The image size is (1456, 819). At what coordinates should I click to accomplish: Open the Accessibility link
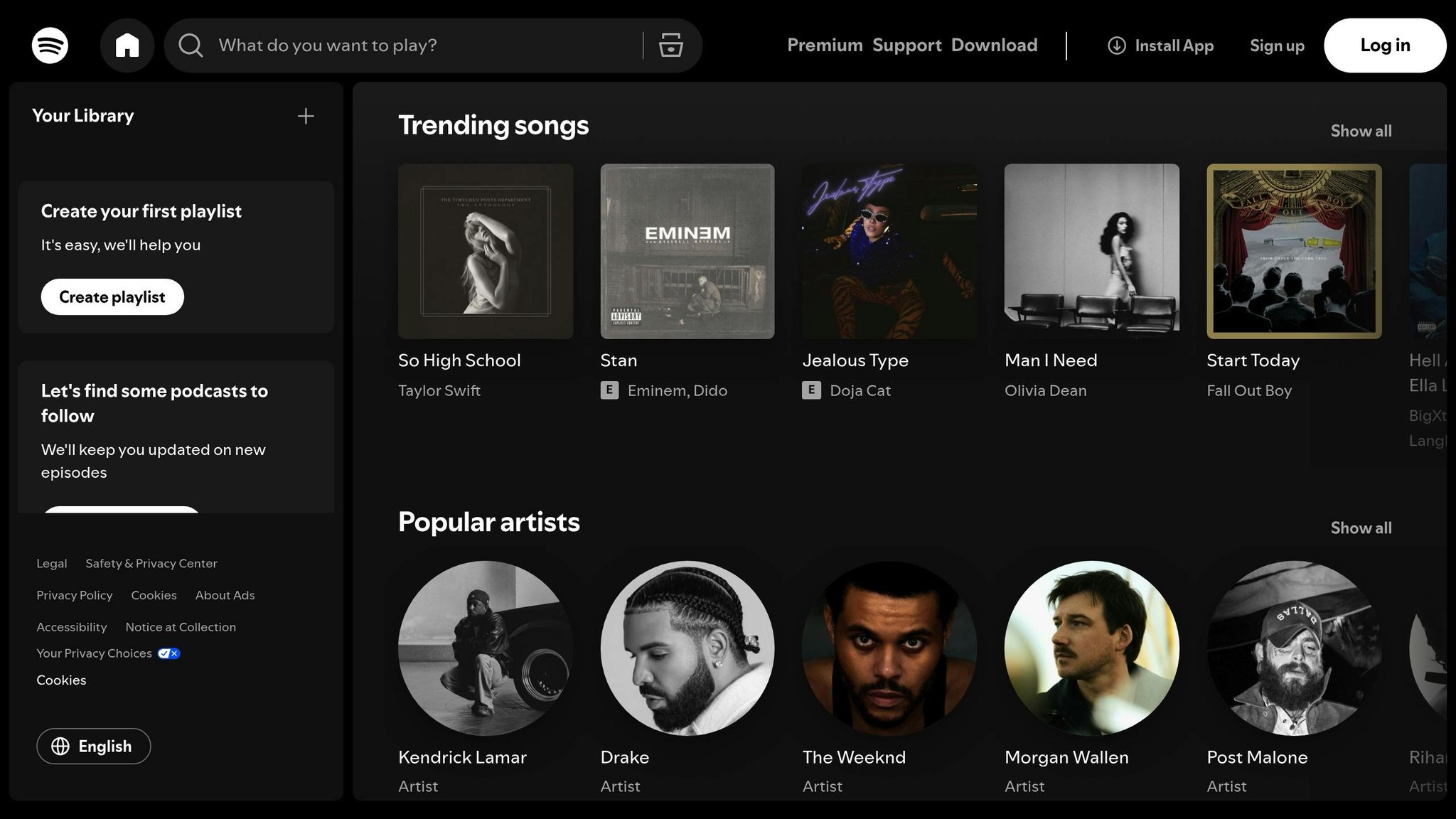(x=72, y=627)
